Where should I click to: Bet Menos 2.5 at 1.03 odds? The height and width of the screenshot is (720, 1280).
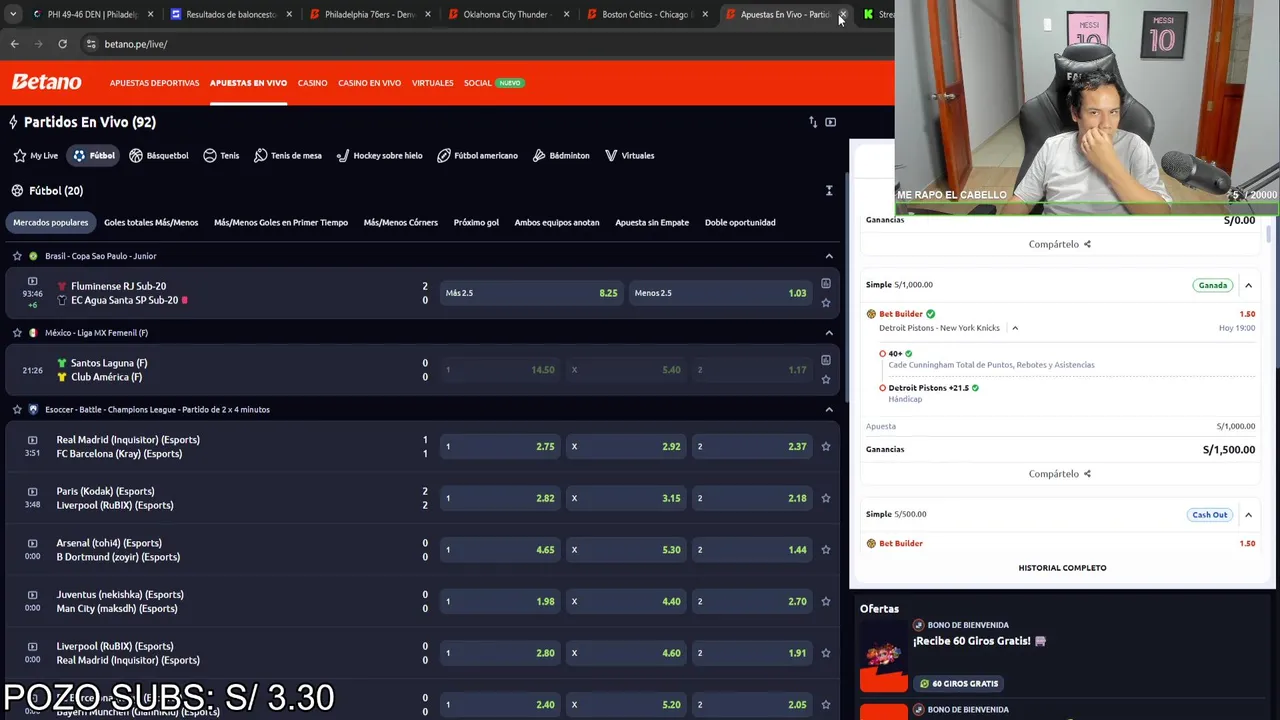click(720, 293)
